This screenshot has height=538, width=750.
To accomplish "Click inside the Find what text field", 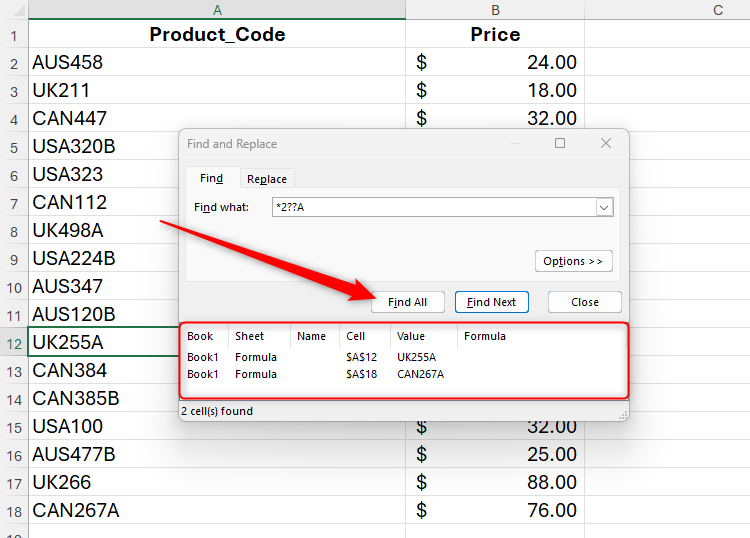I will coord(432,207).
